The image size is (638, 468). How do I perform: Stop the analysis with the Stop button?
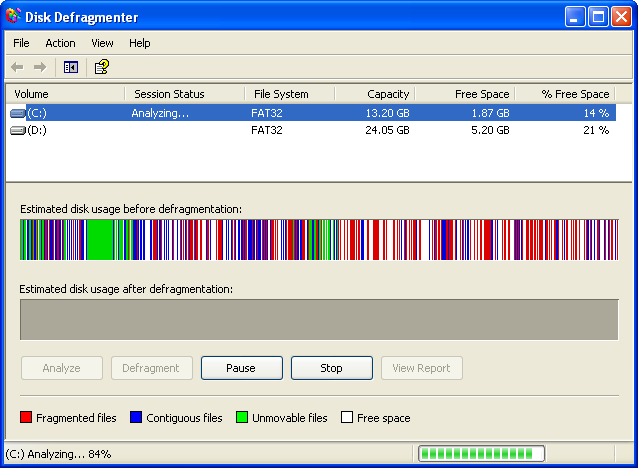[x=332, y=368]
